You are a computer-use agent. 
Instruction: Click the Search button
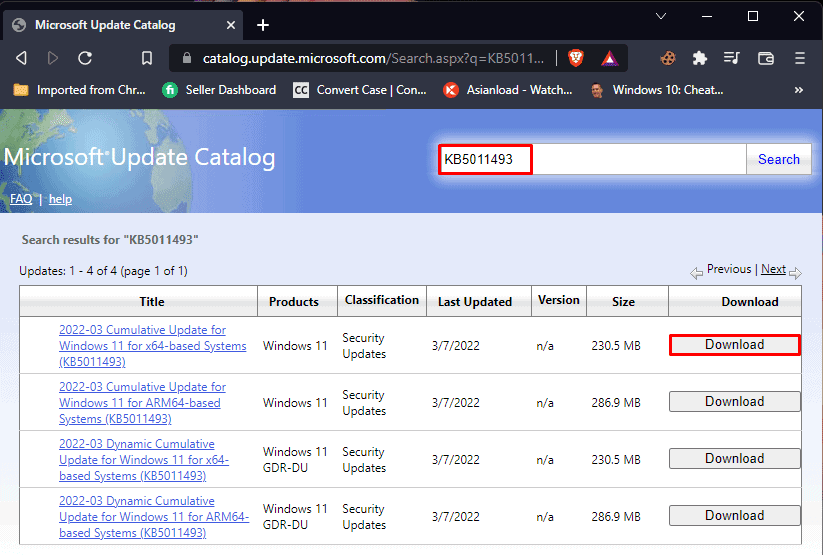(x=778, y=159)
